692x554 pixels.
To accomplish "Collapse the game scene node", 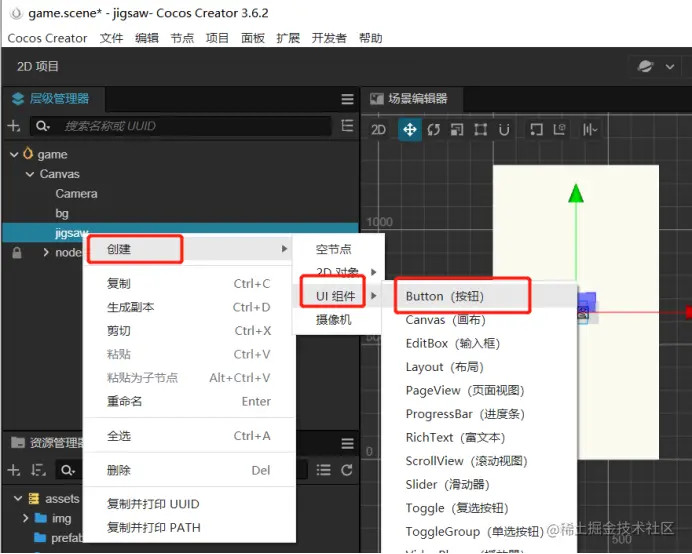I will coord(14,155).
